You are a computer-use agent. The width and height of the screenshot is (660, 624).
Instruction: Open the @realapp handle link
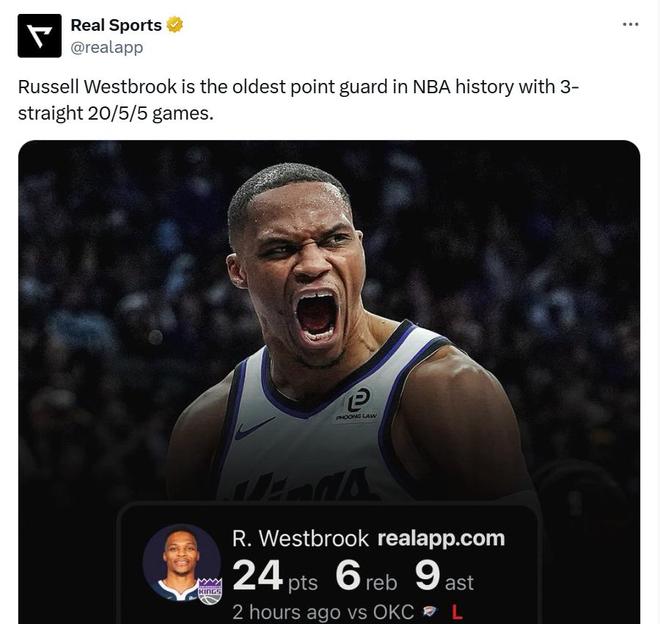coord(107,47)
